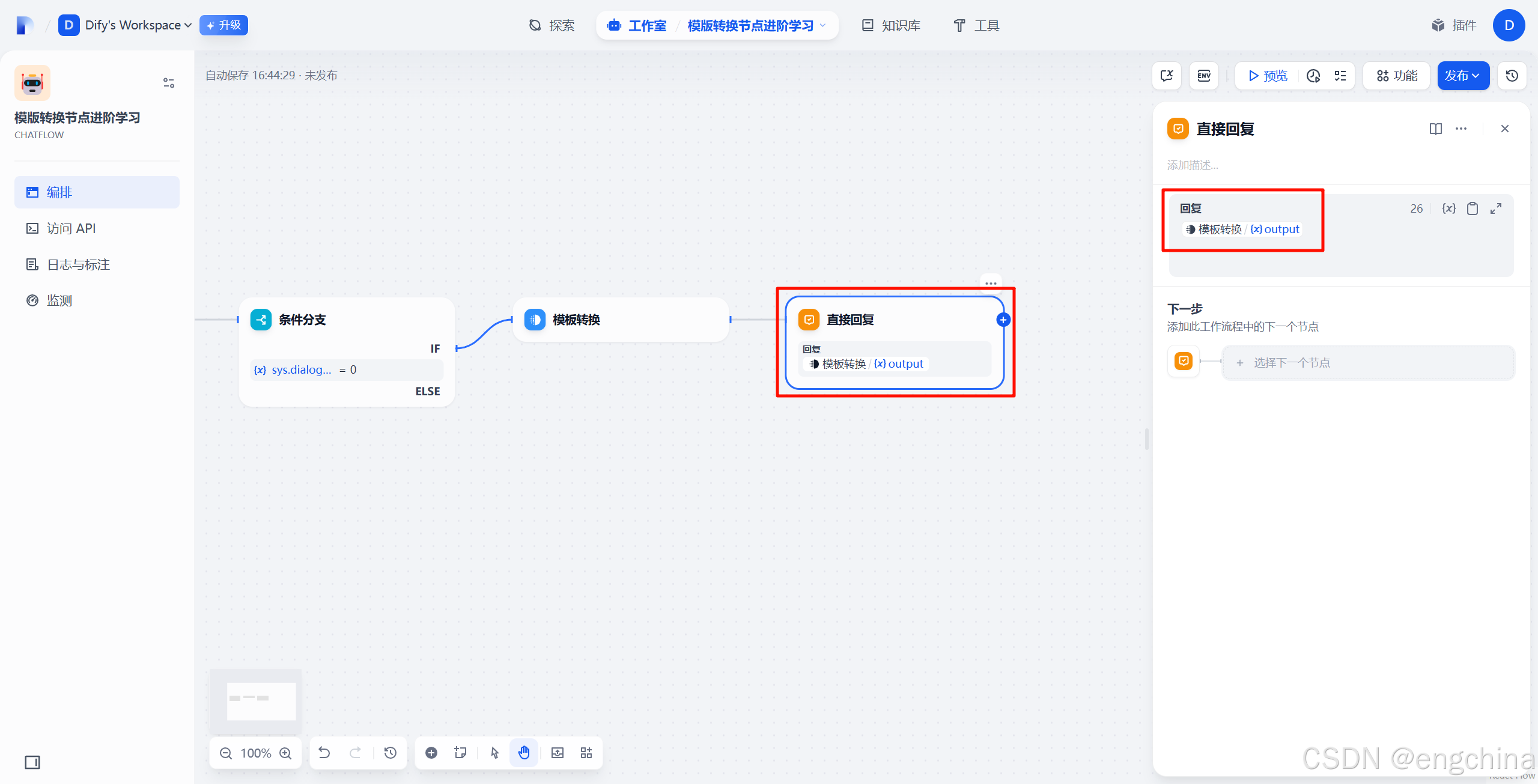Open the version history clock icon
Image resolution: width=1538 pixels, height=784 pixels.
coord(1512,76)
